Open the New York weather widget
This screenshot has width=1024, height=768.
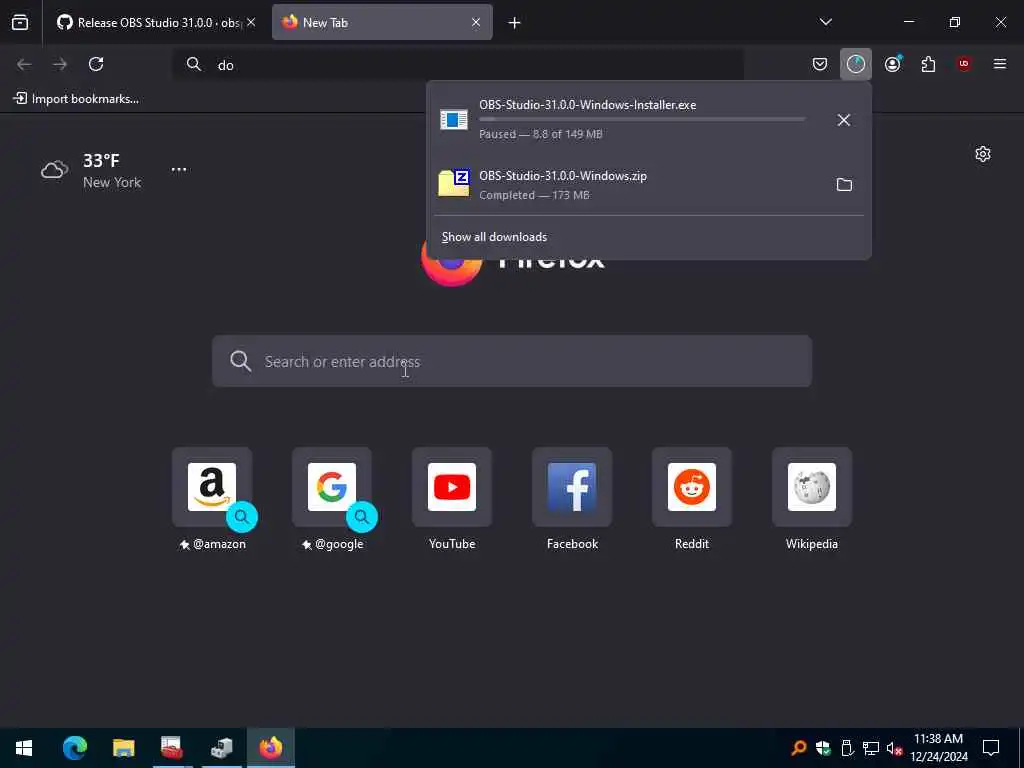coord(91,170)
